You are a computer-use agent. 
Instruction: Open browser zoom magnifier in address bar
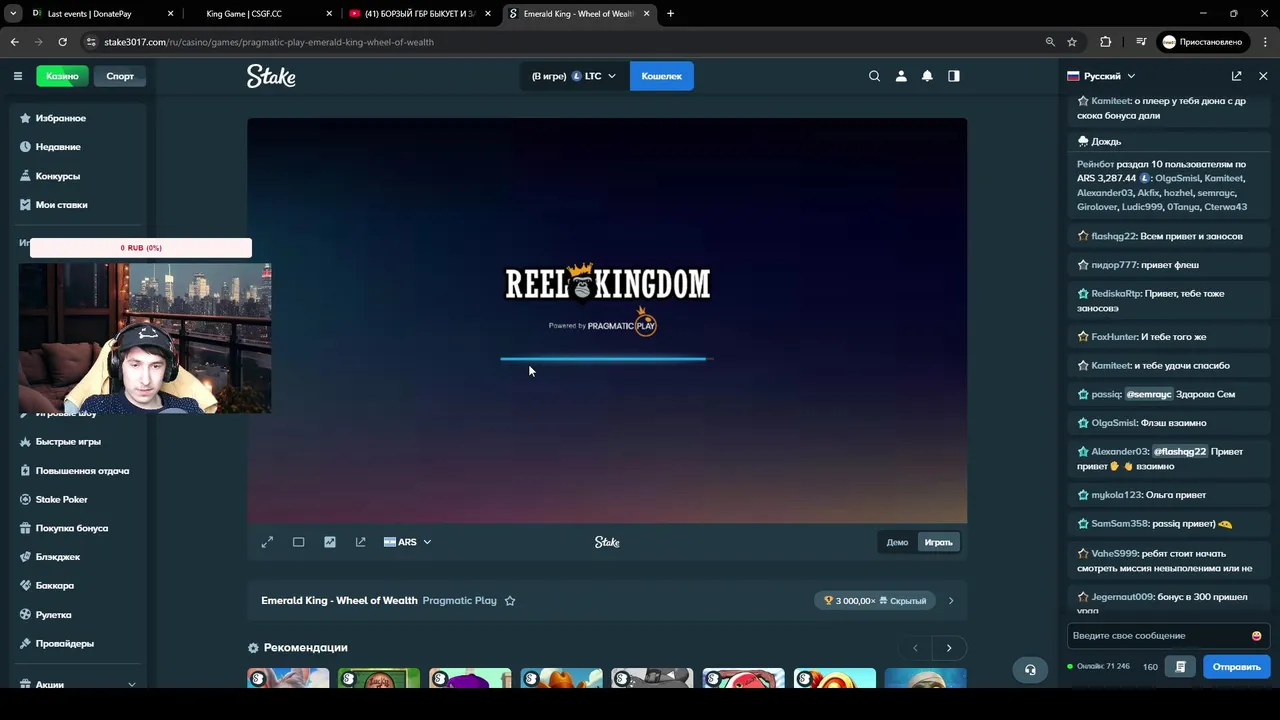click(1050, 42)
